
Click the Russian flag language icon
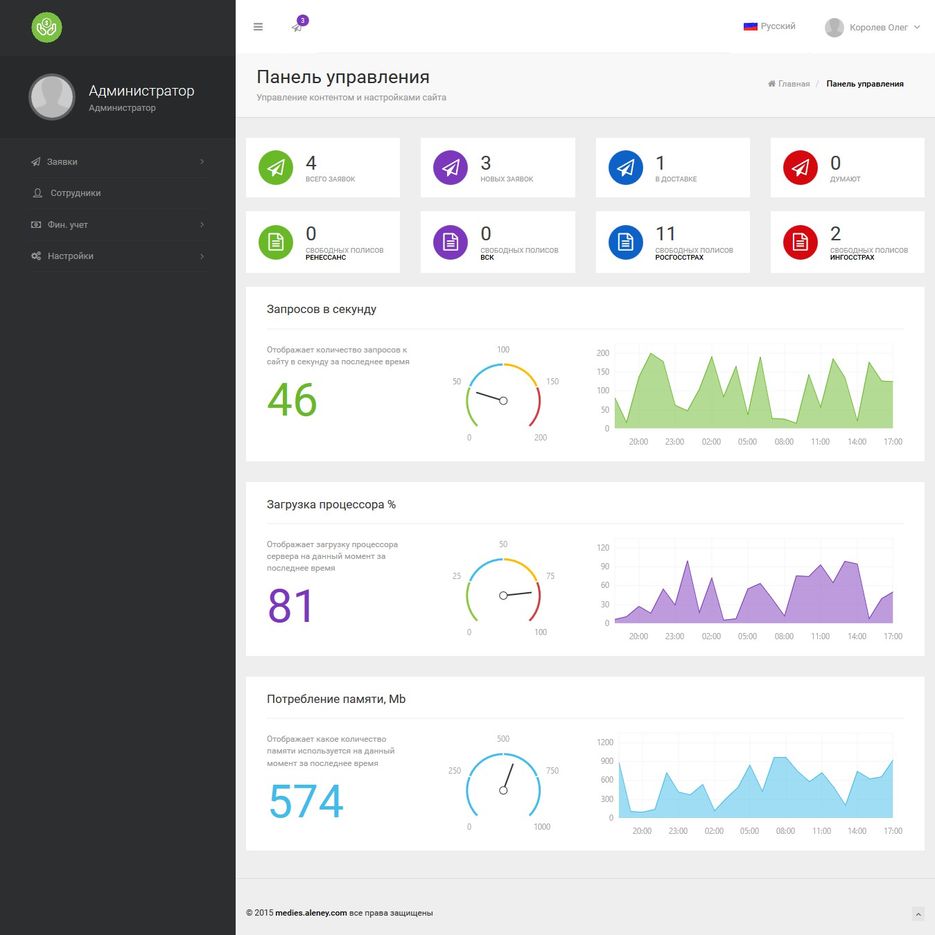[x=750, y=26]
